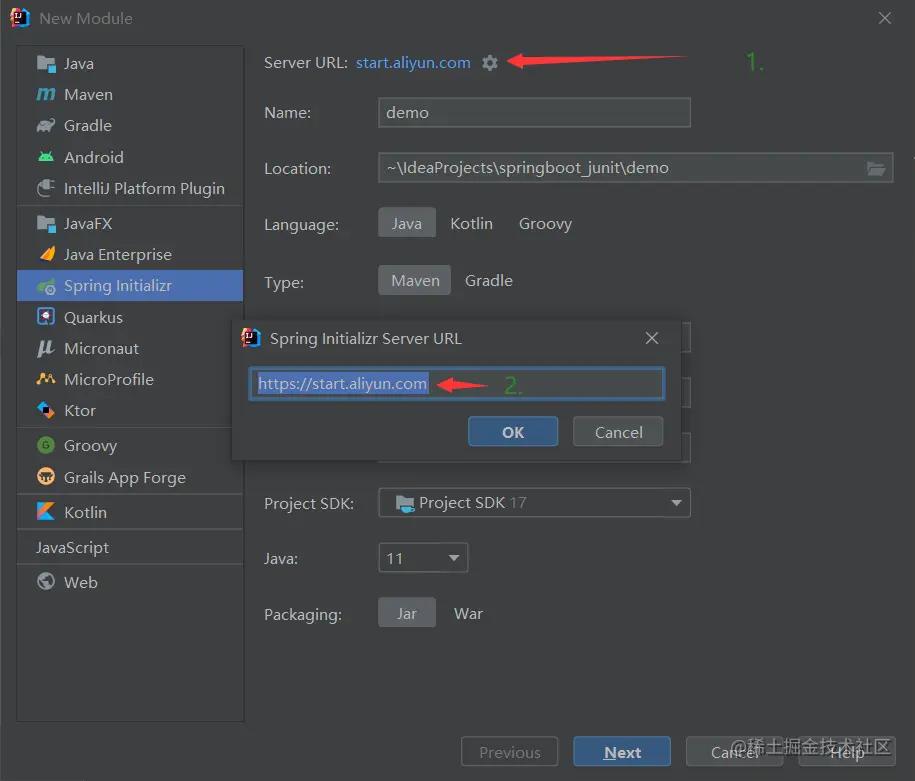Click the Grails App Forge icon

point(46,477)
